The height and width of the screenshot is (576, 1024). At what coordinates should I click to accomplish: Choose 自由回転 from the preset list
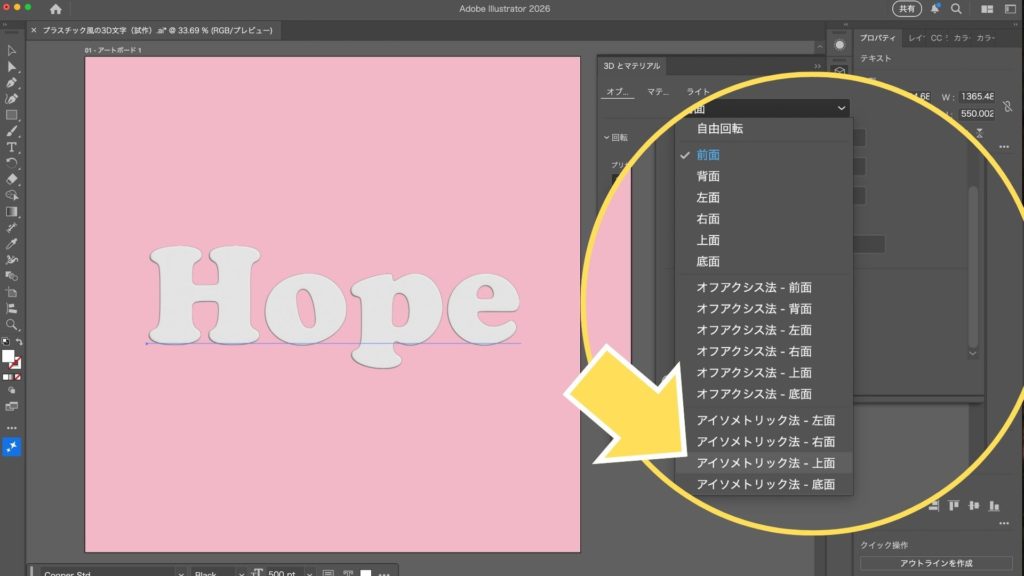720,129
